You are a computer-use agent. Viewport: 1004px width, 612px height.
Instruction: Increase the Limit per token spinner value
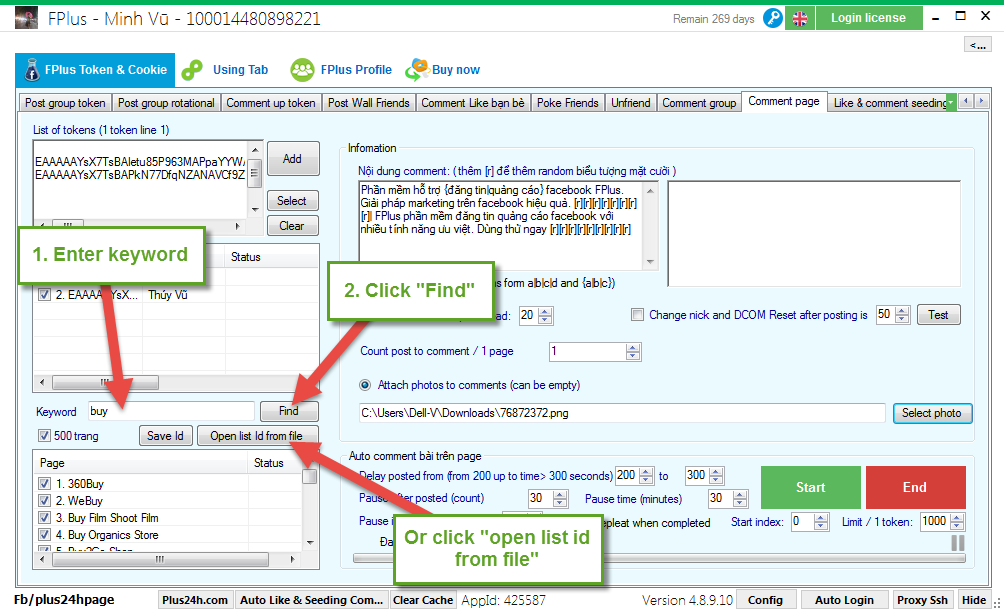[x=956, y=517]
